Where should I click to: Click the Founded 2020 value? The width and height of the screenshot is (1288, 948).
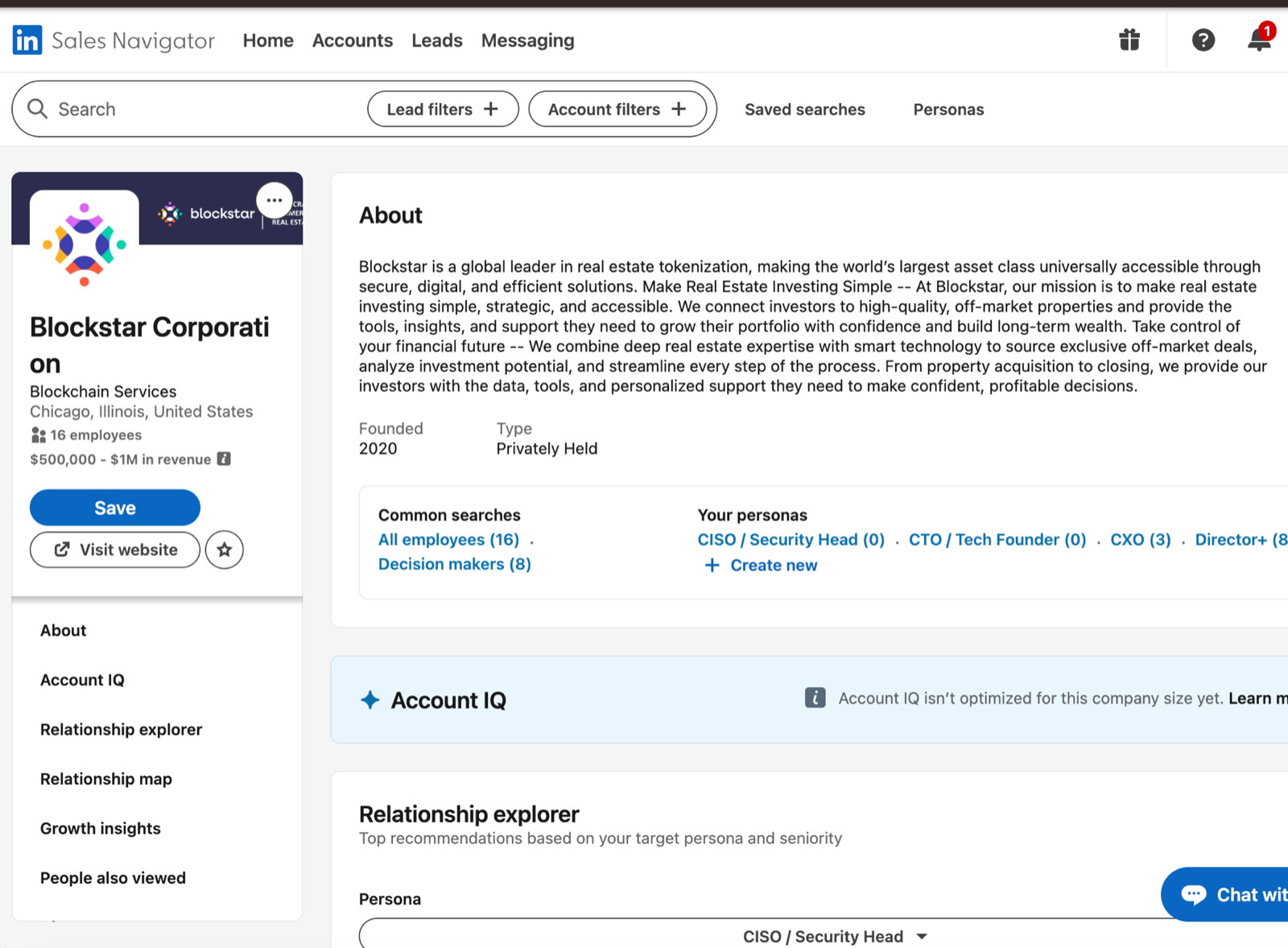[378, 448]
